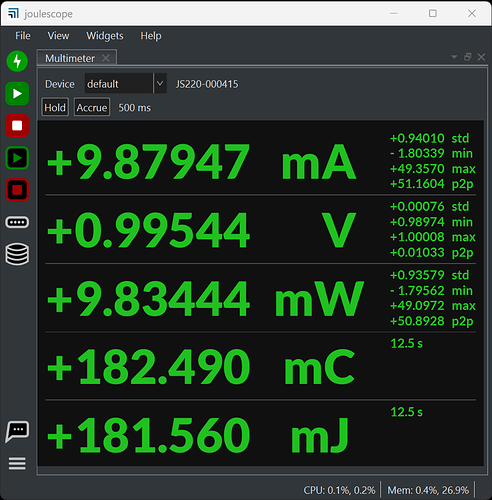The image size is (492, 500).
Task: Click the green lightning bolt power icon
Action: coord(17,61)
